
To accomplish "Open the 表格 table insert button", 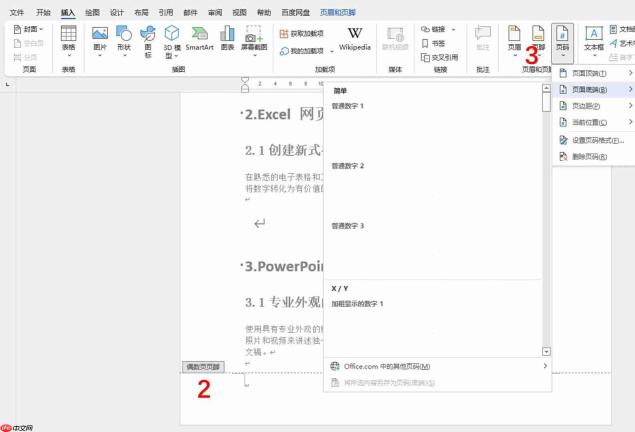I will 68,41.
